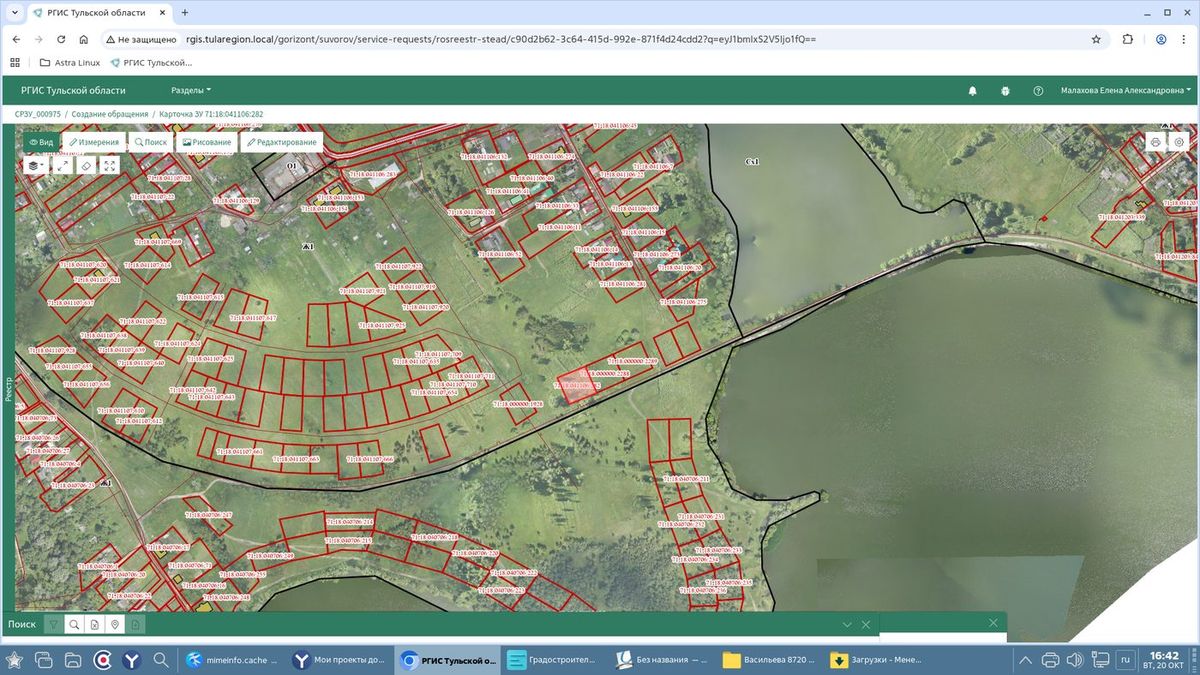Click the magnifier icon in Поиск panel
The width and height of the screenshot is (1200, 675).
74,624
